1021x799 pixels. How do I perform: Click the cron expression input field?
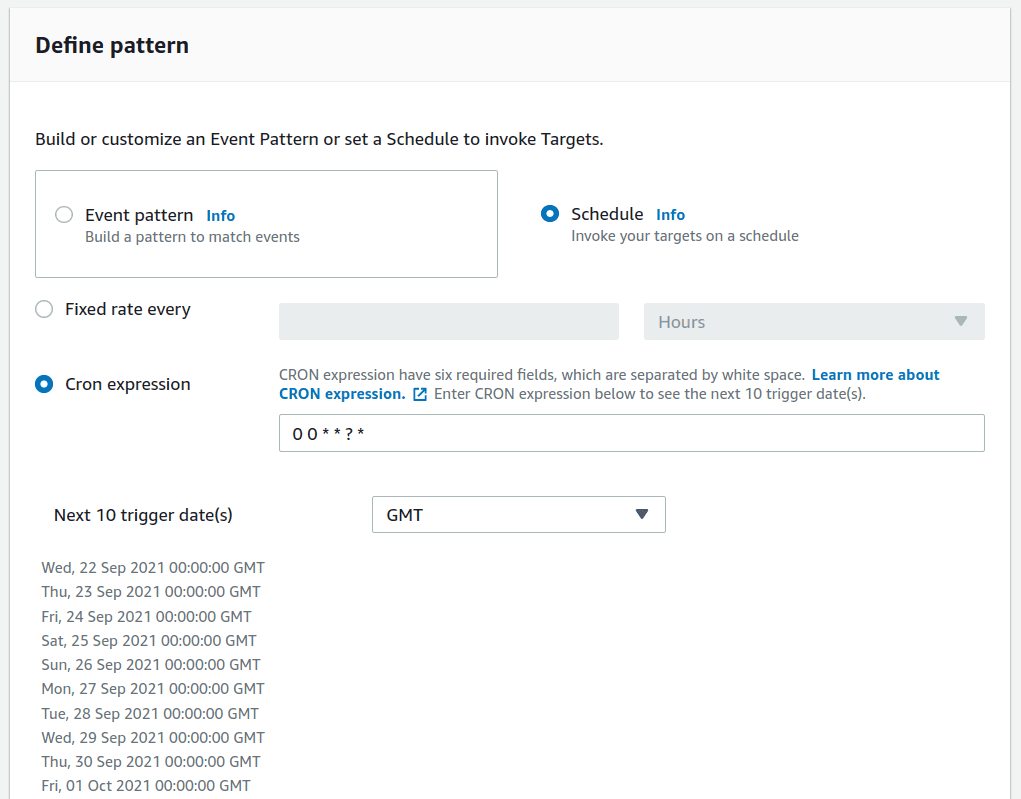(x=631, y=433)
